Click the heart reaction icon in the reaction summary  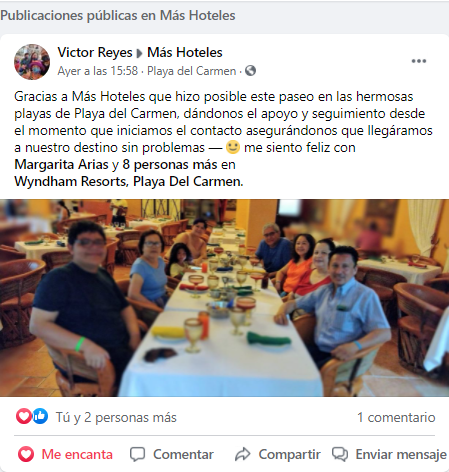(24, 416)
